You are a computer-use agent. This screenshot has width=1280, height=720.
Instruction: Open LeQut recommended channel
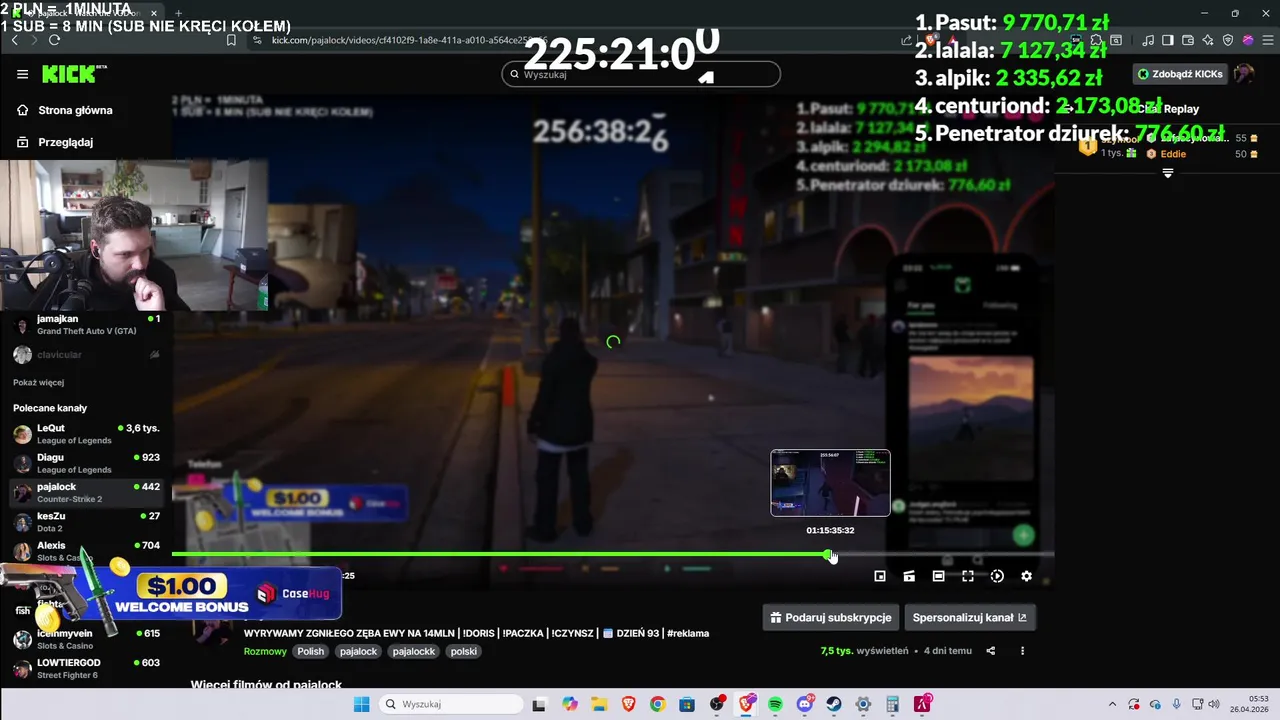point(87,434)
